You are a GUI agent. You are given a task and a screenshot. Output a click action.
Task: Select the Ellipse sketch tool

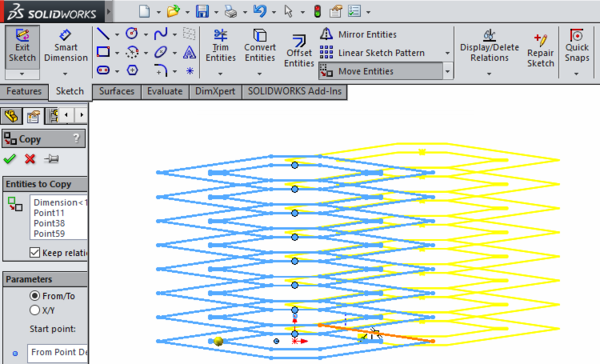tap(161, 52)
